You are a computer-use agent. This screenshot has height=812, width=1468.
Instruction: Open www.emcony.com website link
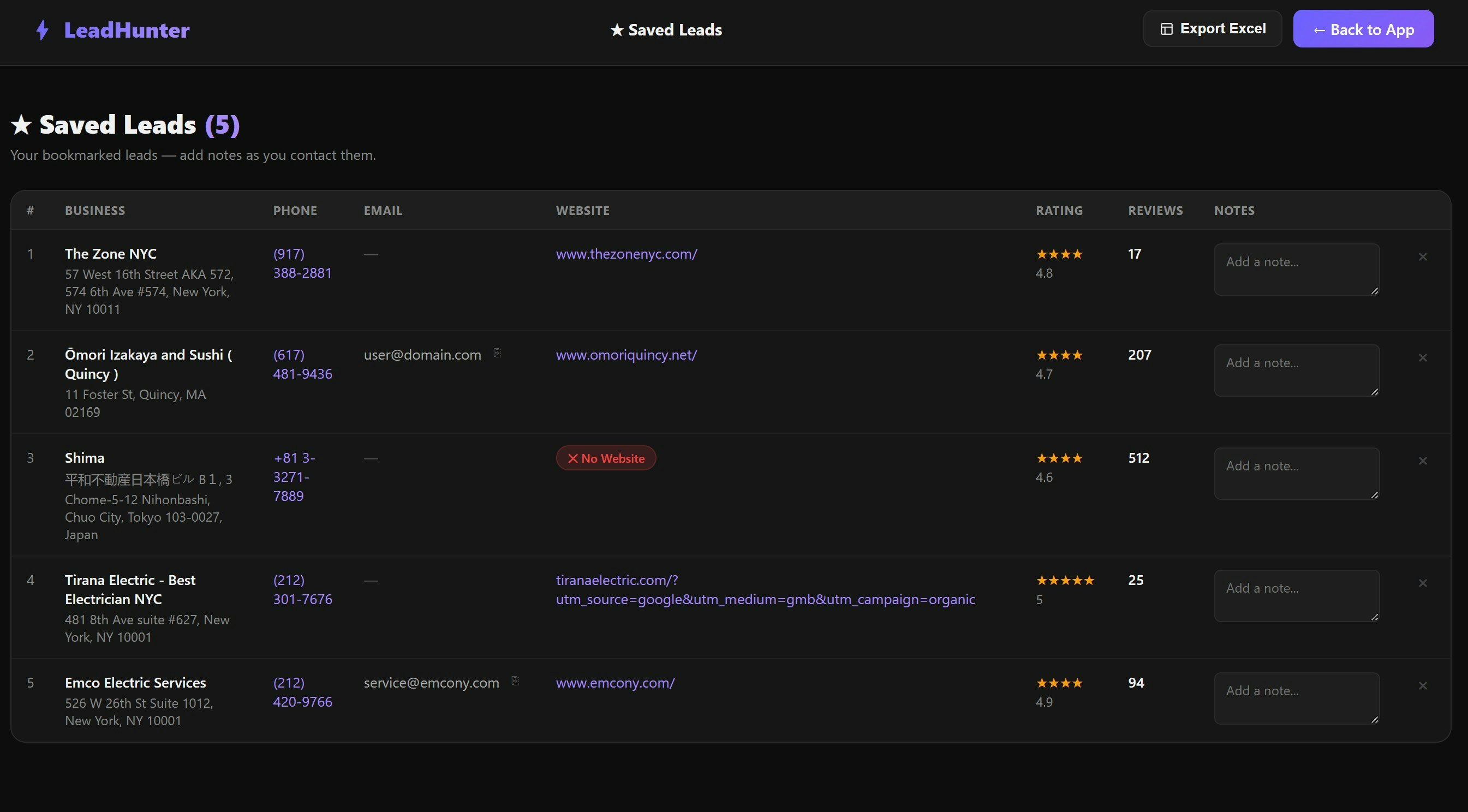coord(615,683)
